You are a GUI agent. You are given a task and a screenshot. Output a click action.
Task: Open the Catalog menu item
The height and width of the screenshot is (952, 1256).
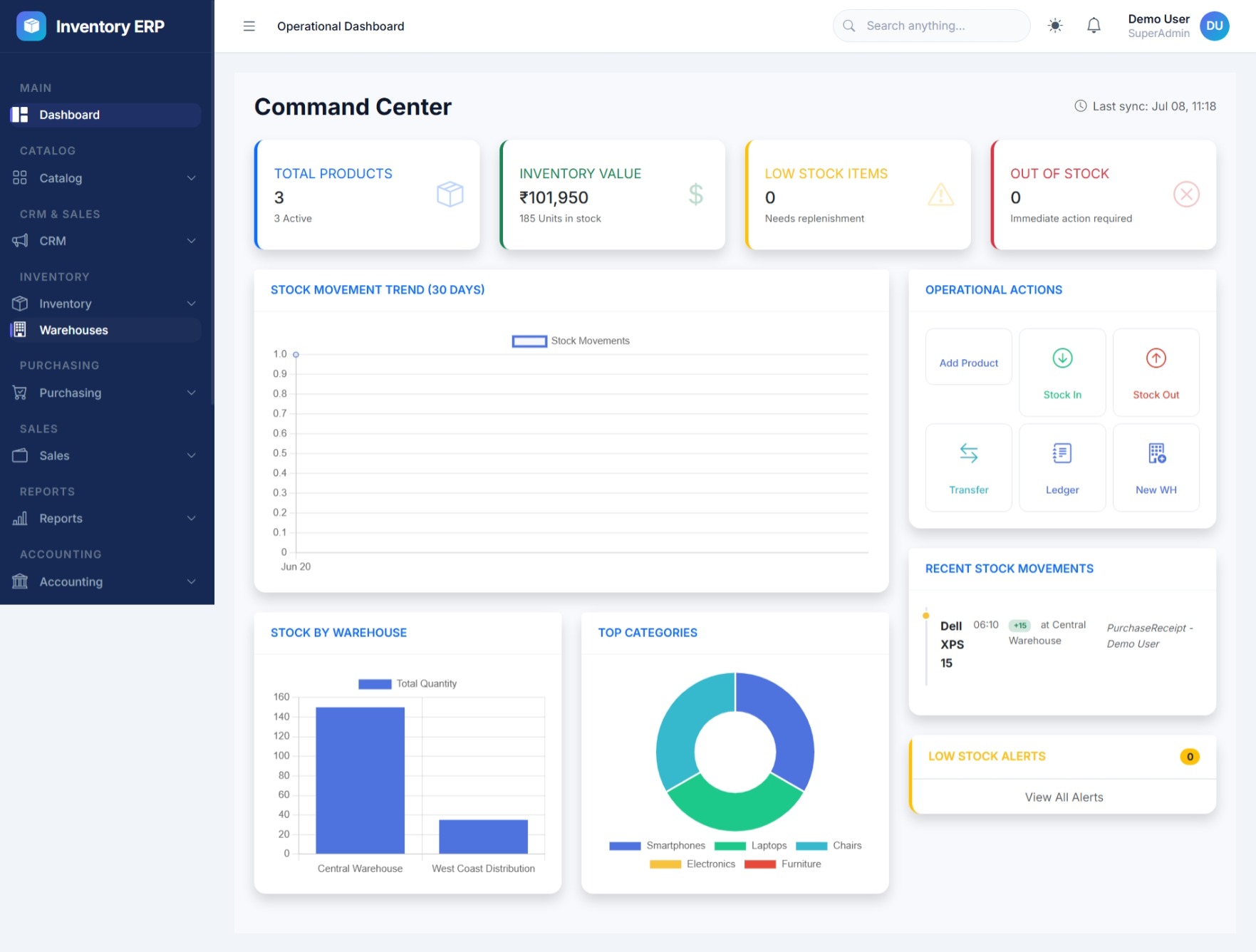coord(105,177)
